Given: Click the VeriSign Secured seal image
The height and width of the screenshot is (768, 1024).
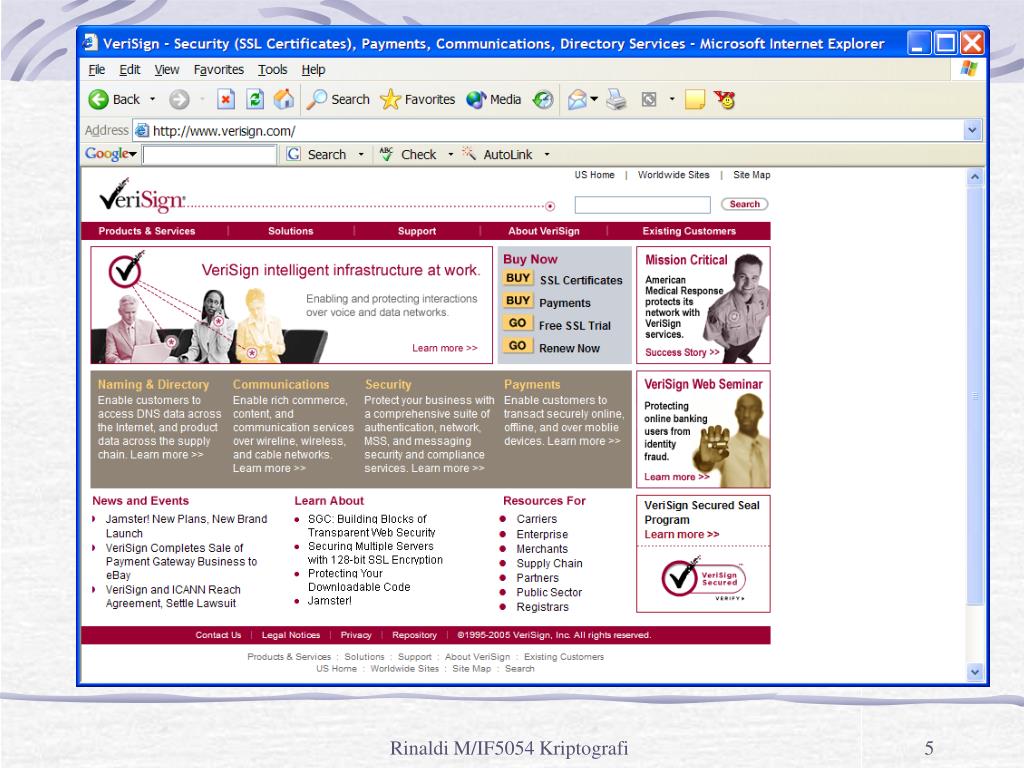Looking at the screenshot, I should [703, 579].
